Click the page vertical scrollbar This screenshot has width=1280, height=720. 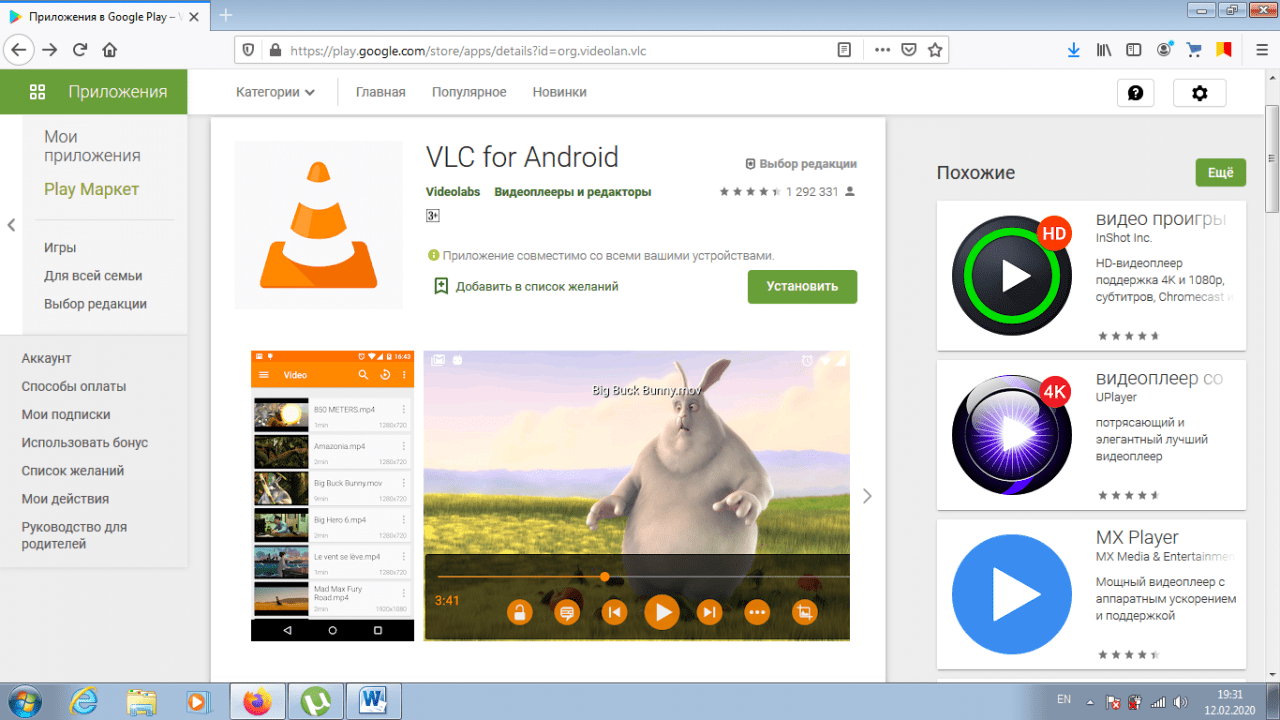point(1272,160)
